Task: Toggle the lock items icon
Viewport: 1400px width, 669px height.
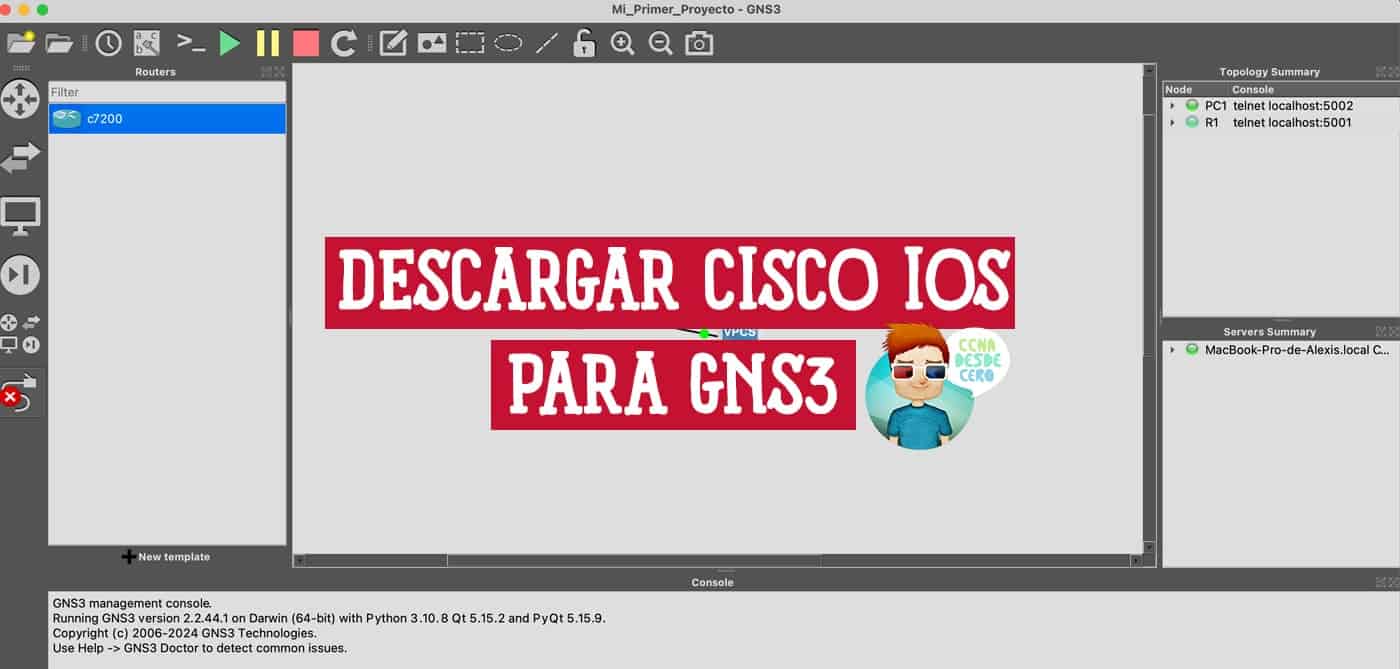Action: (583, 44)
